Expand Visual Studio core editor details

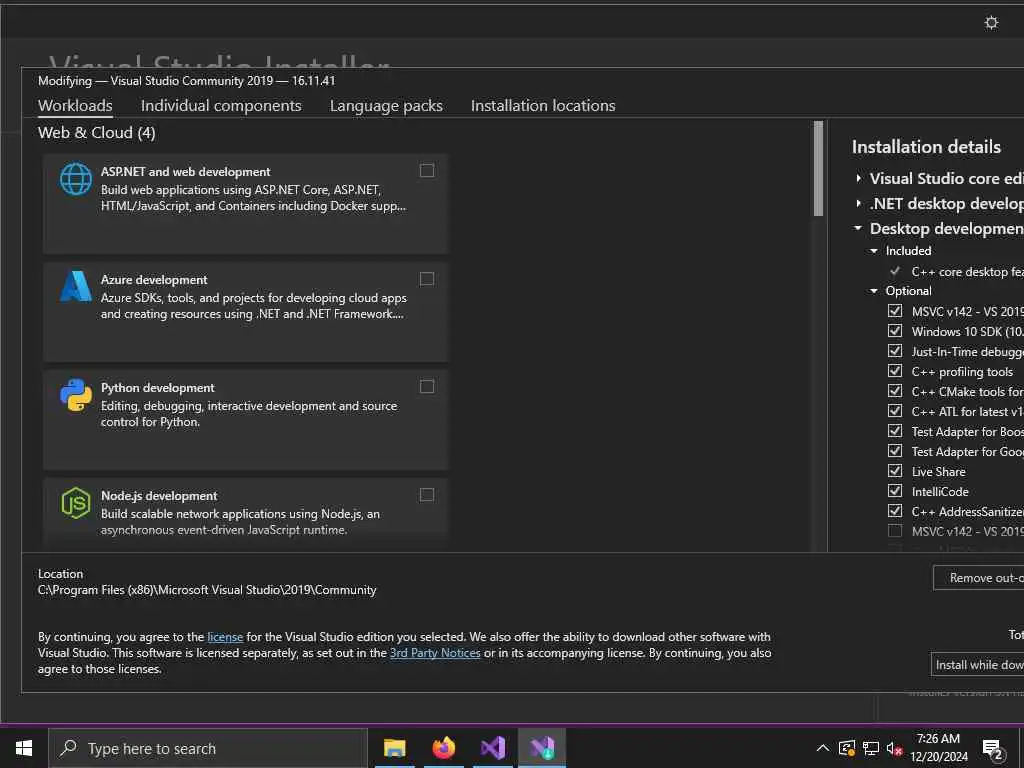pyautogui.click(x=858, y=178)
